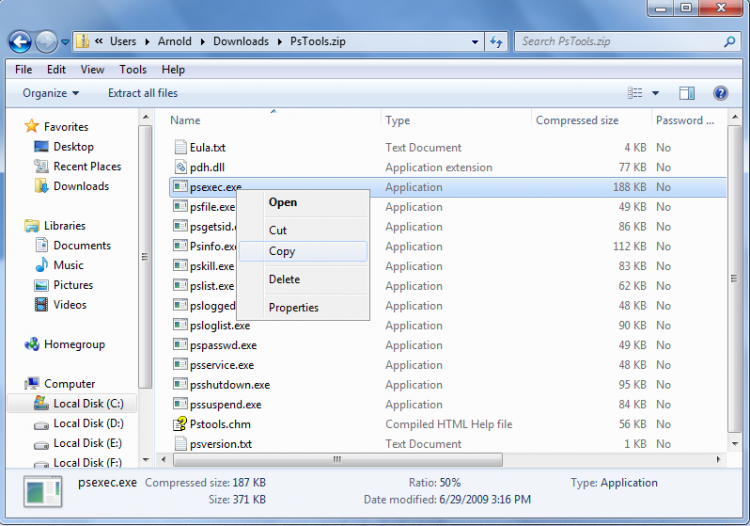Click the search magnifier icon
The image size is (750, 526).
(729, 42)
